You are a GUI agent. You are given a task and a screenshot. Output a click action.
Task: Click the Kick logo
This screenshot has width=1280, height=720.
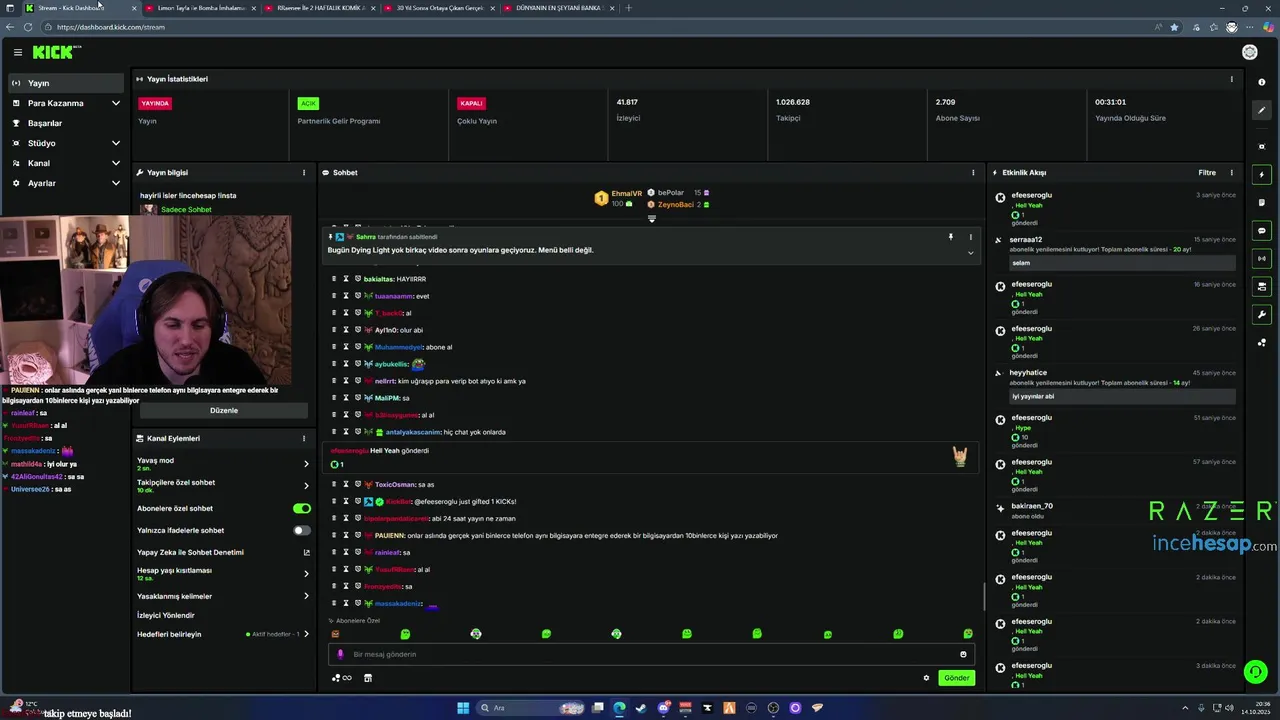[x=55, y=52]
